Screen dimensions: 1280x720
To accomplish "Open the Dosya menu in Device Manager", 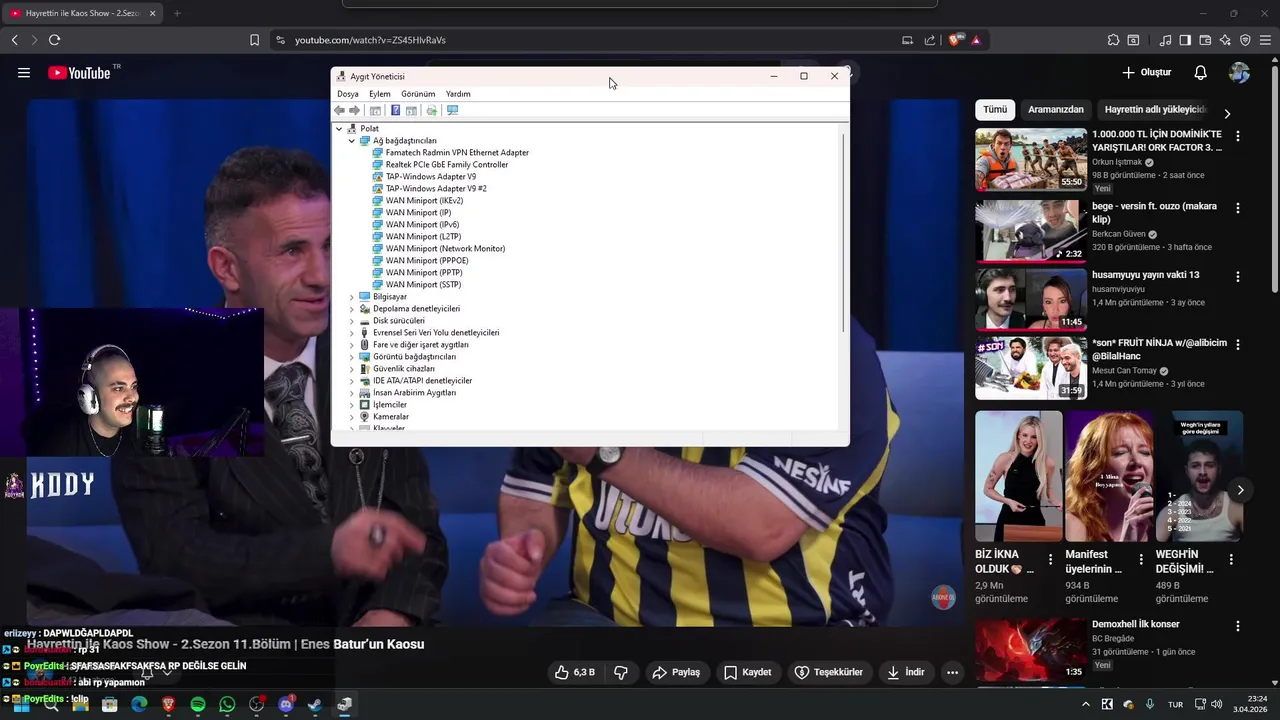I will (348, 94).
